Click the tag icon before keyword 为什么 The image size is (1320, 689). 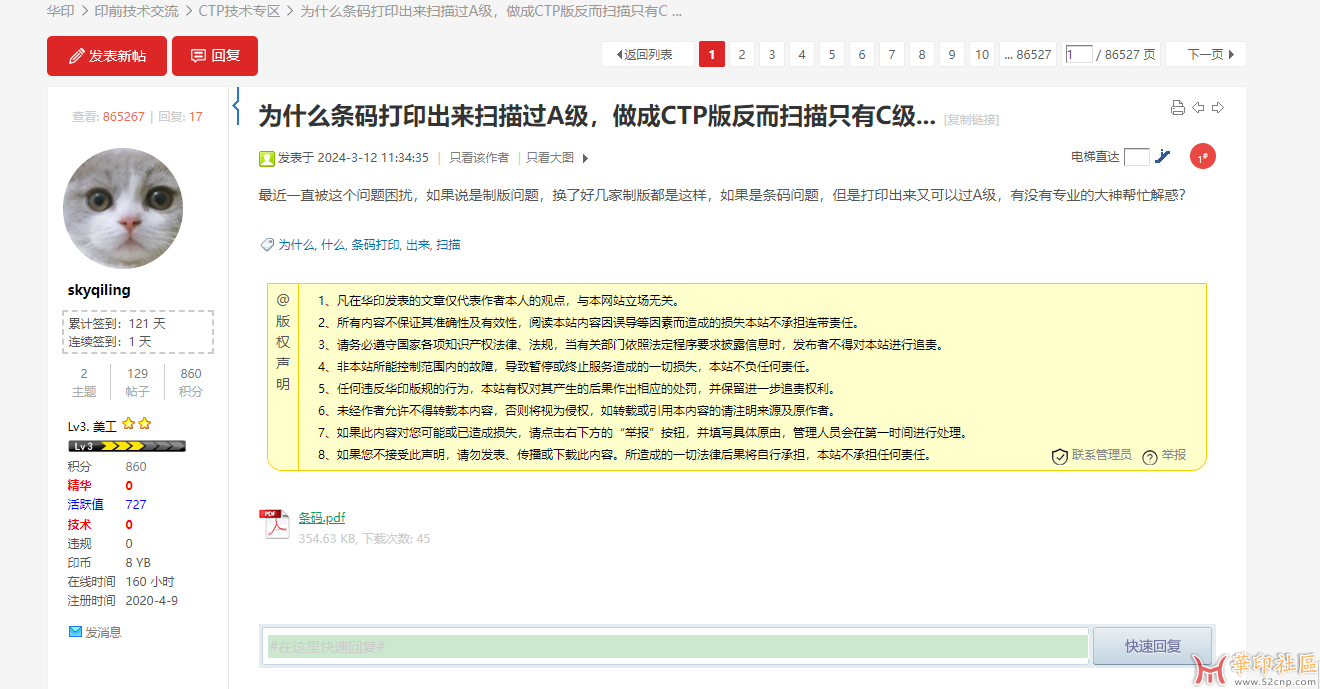[266, 243]
